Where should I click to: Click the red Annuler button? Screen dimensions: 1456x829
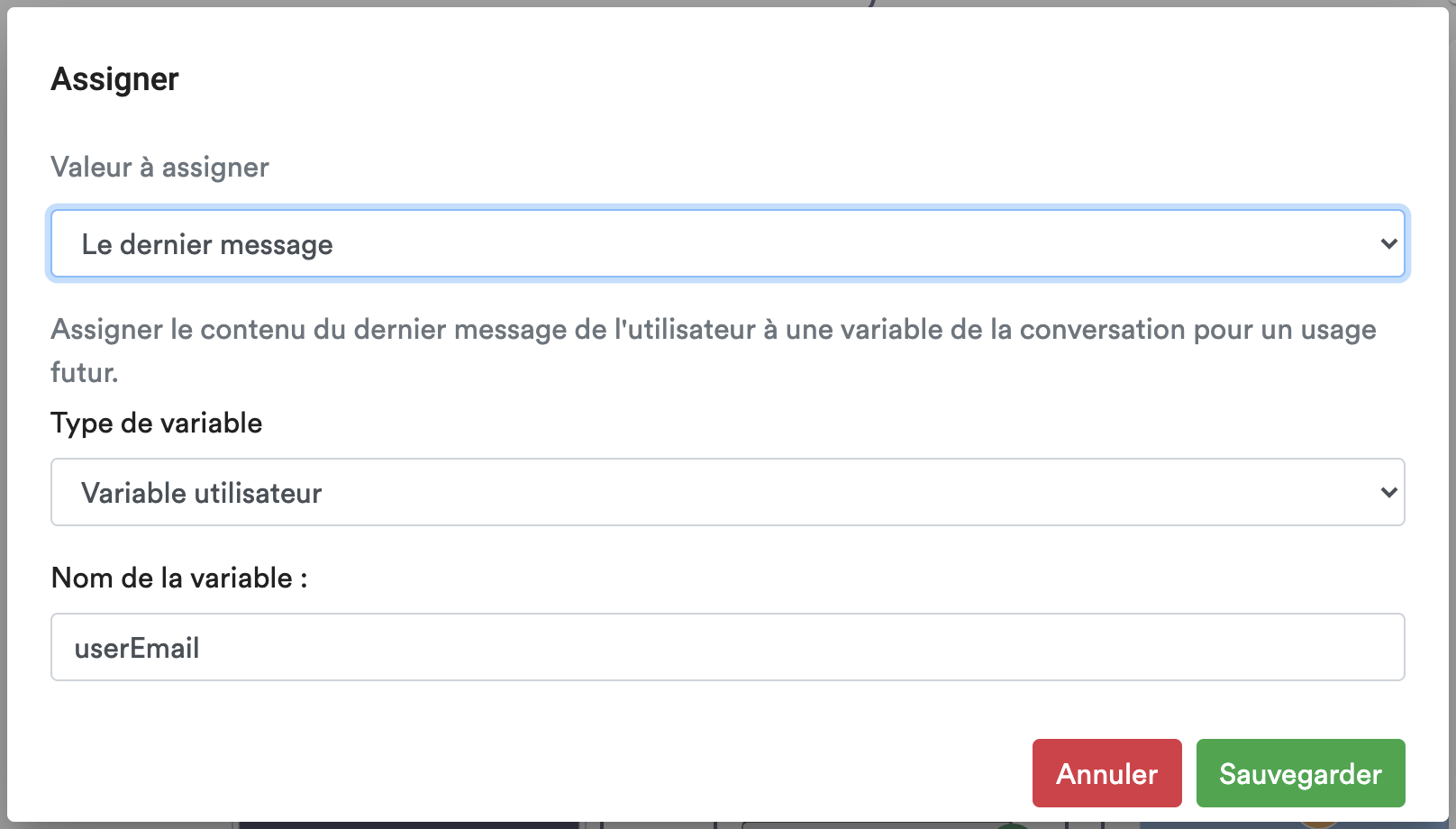[1106, 773]
